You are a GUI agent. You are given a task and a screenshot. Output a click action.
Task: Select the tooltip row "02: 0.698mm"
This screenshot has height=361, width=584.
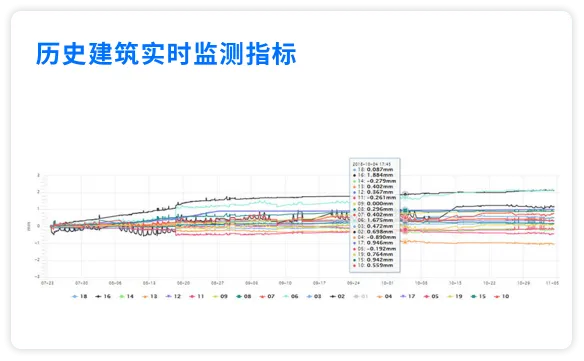pyautogui.click(x=373, y=232)
